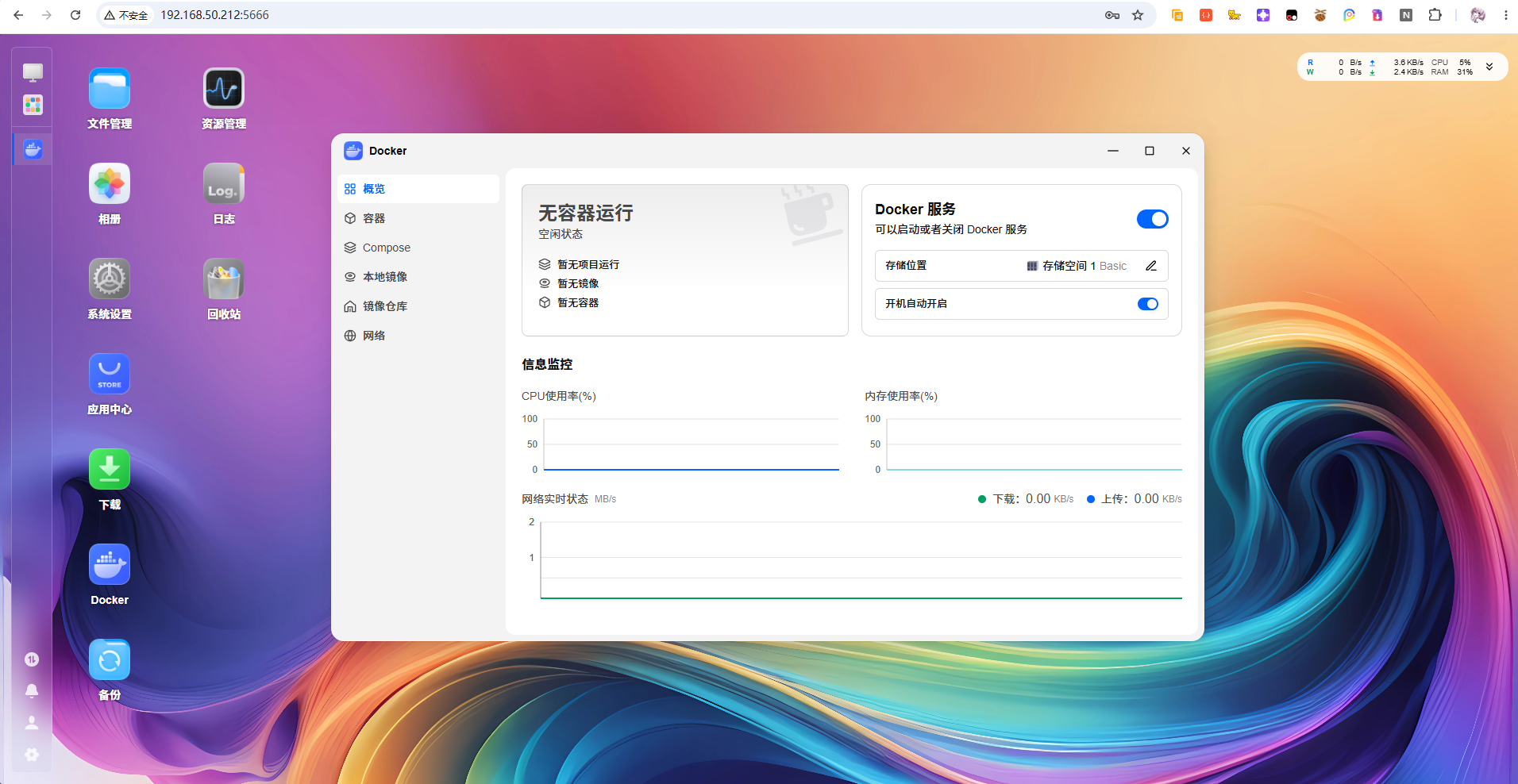Click the CPU使用率(%) chart label

pos(559,396)
